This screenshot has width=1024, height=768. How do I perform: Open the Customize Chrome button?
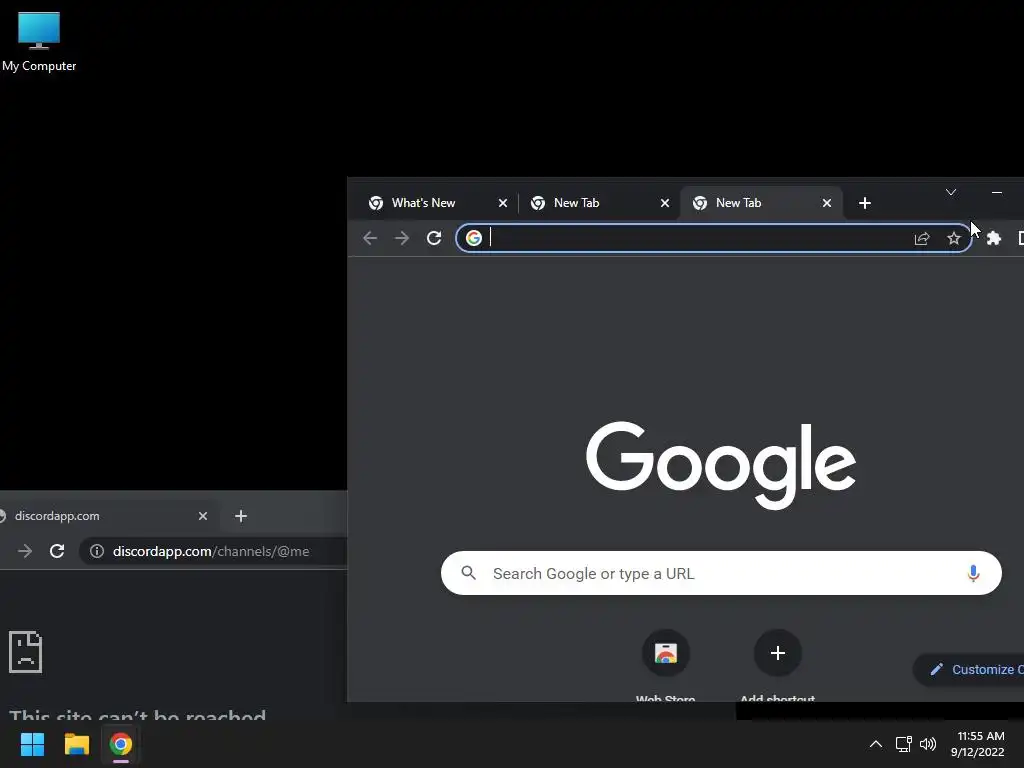click(968, 669)
